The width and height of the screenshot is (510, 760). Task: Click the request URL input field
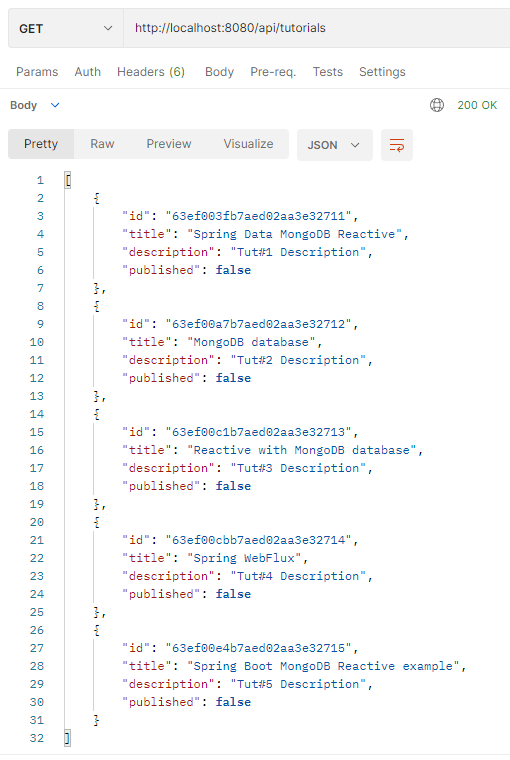(x=317, y=29)
